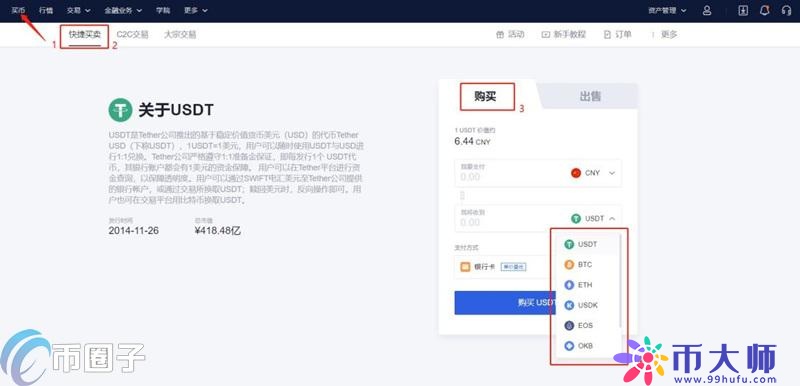Choose EOS from the coin list
The image size is (800, 386).
pyautogui.click(x=587, y=325)
